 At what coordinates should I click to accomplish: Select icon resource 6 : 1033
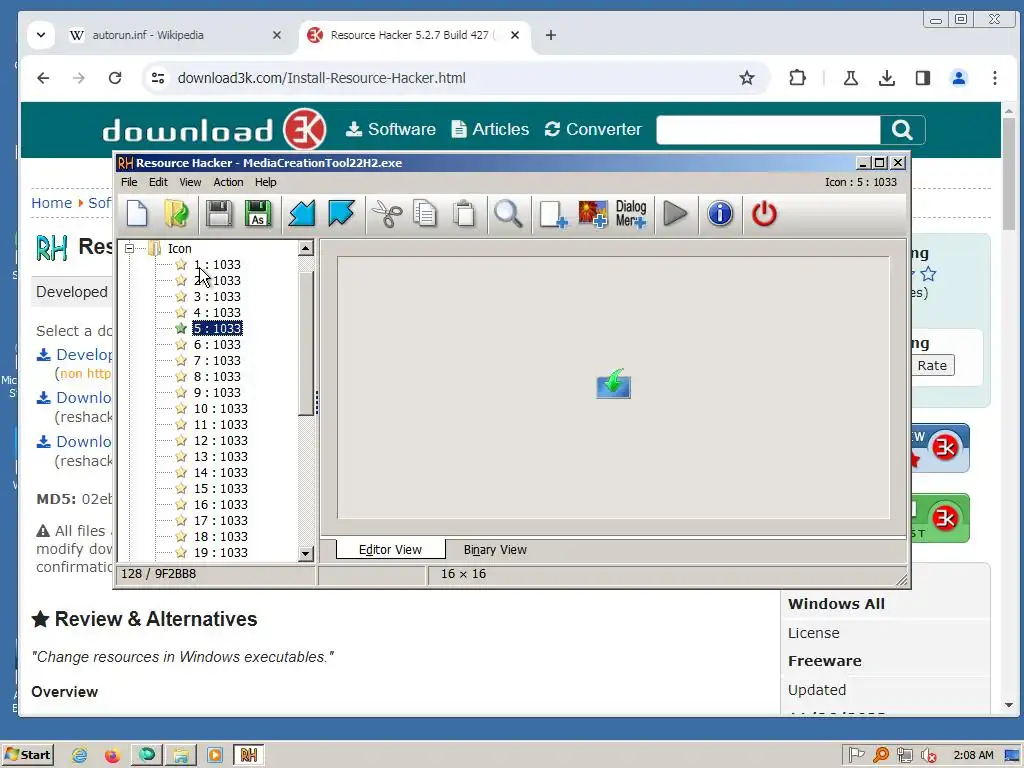(x=217, y=344)
